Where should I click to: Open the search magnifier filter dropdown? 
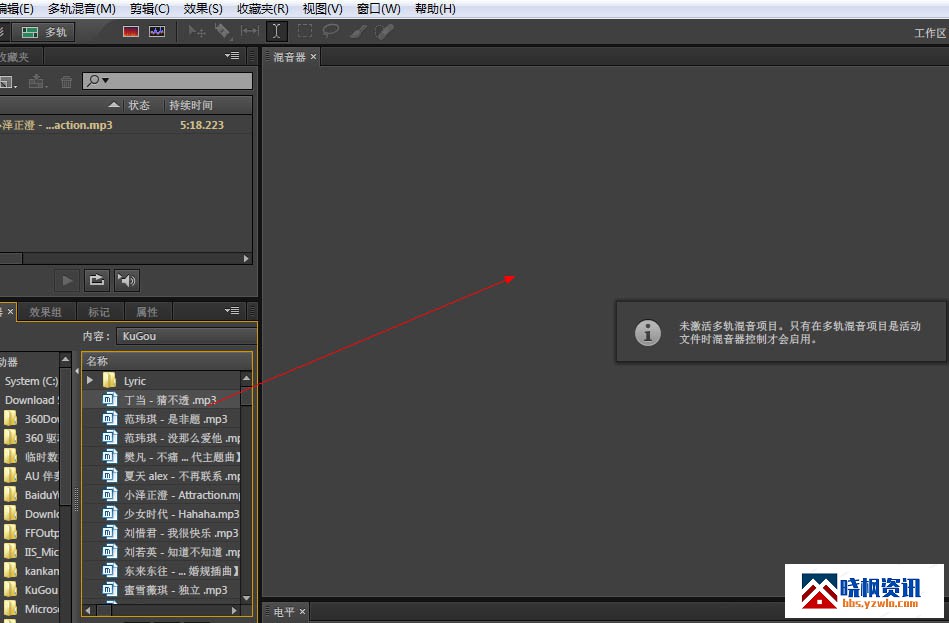(97, 81)
